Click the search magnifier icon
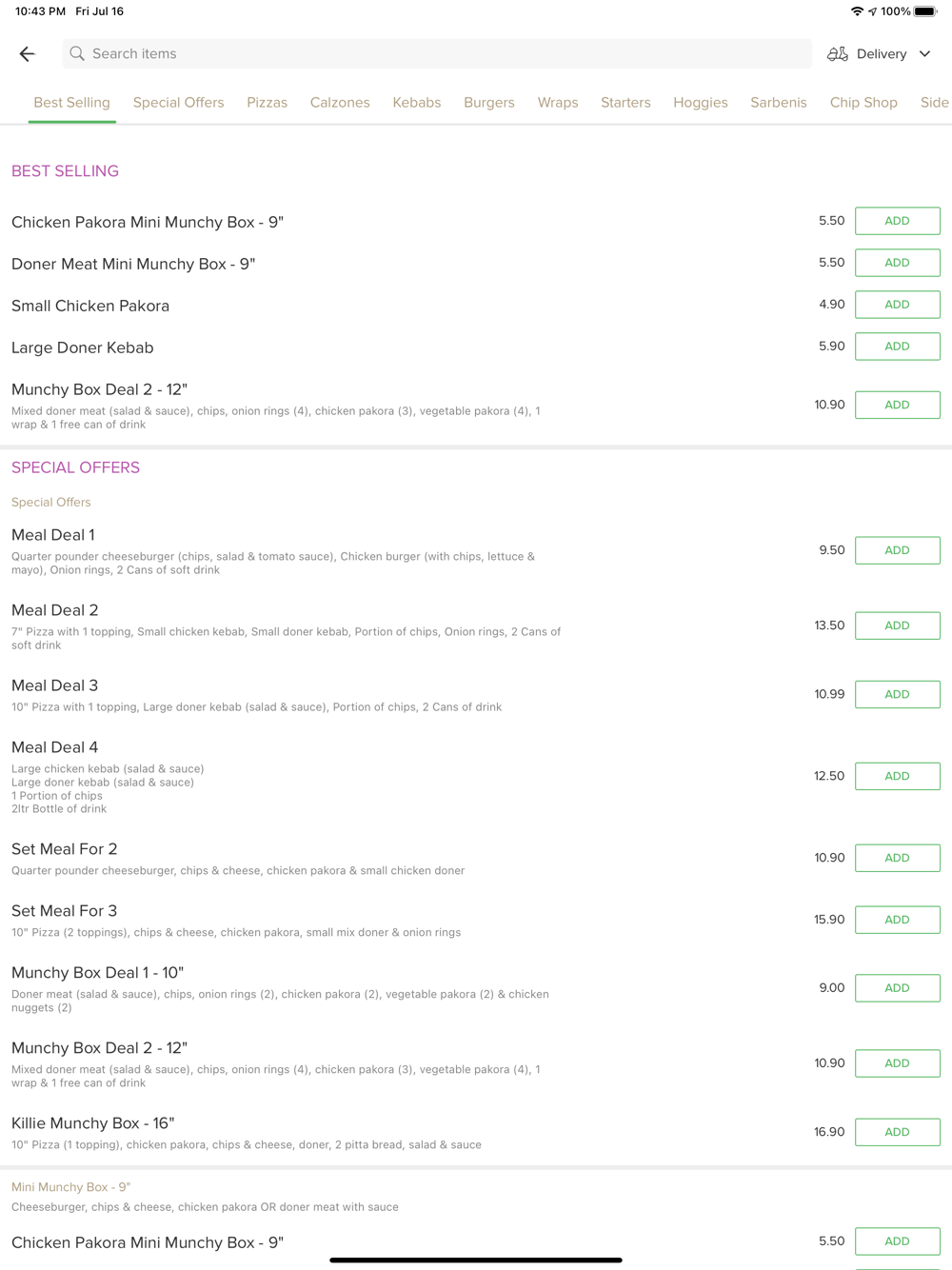The width and height of the screenshot is (952, 1270). (x=77, y=54)
